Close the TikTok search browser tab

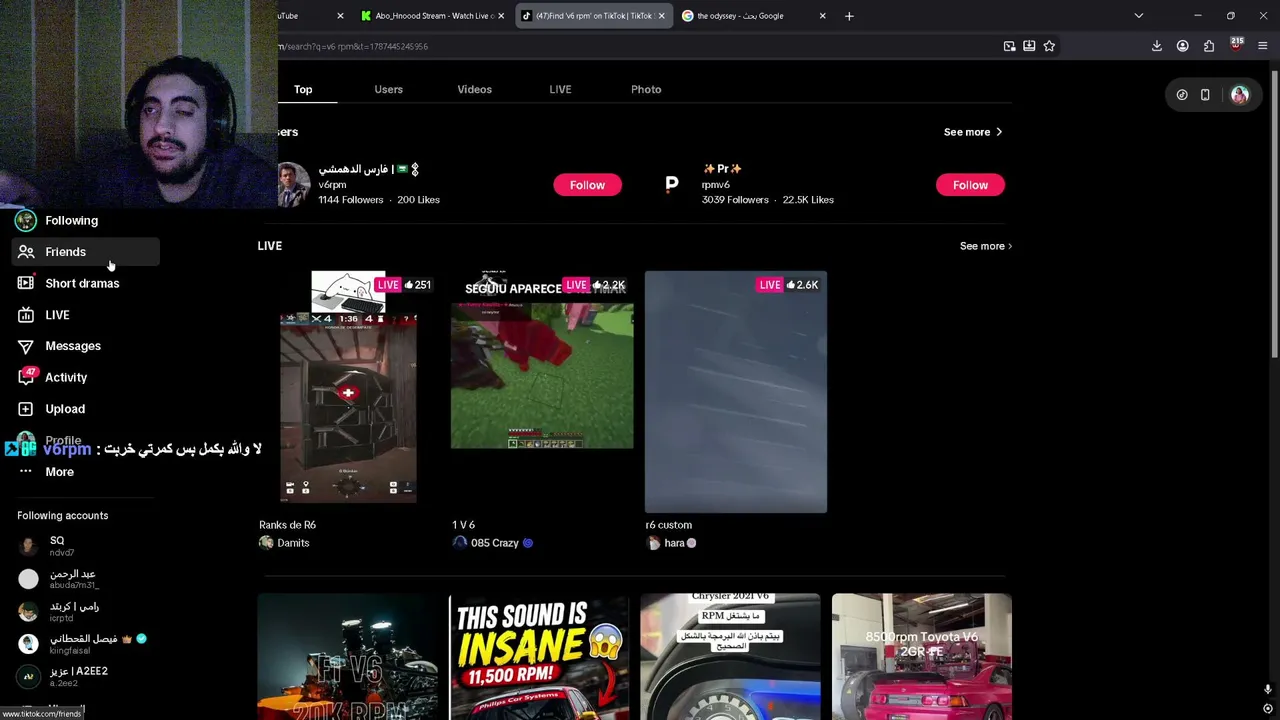pos(661,16)
